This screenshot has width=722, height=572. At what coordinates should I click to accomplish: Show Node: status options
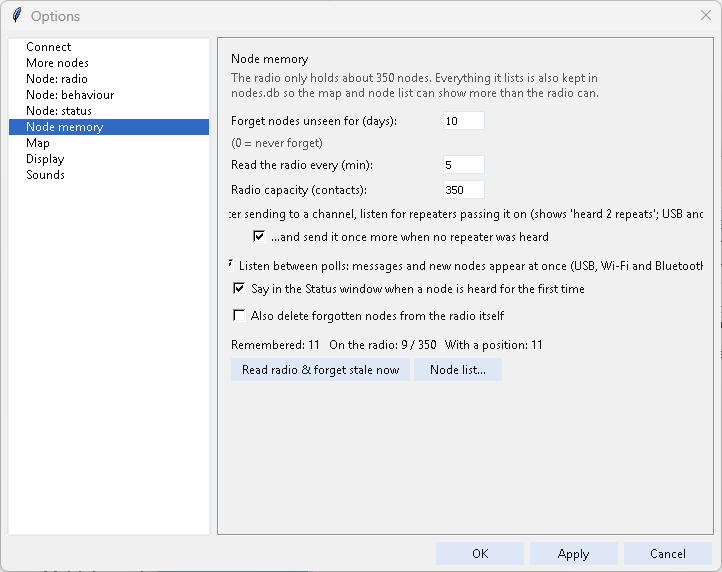[x=109, y=111]
